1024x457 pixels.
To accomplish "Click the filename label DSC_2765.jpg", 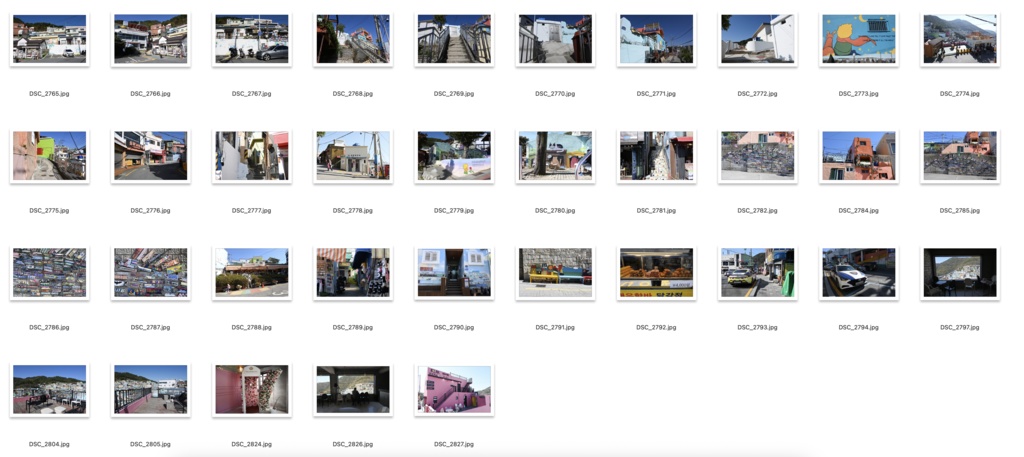I will (x=49, y=94).
